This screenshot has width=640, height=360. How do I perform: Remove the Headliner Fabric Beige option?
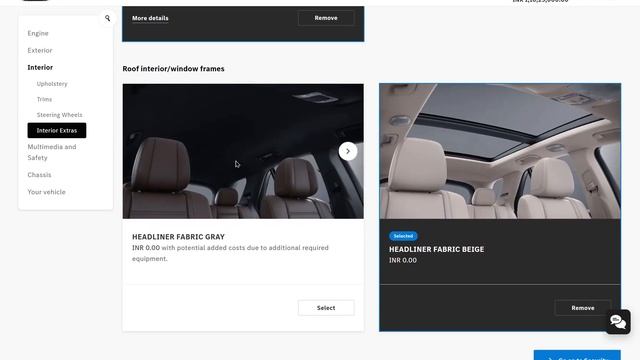pos(582,308)
